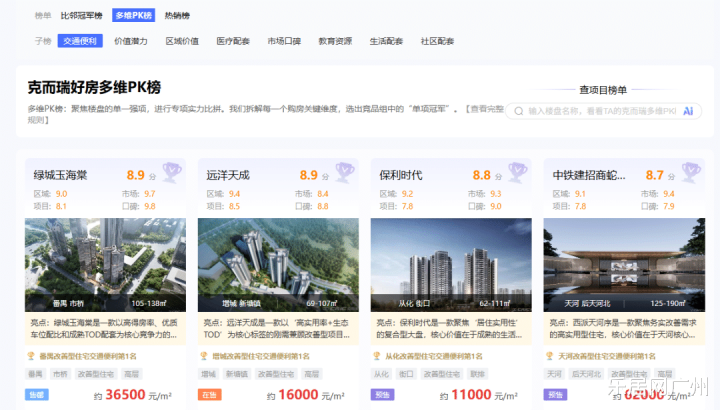Click trophy icon on 绿城玉海棠 card
720x410 pixels.
click(x=171, y=174)
